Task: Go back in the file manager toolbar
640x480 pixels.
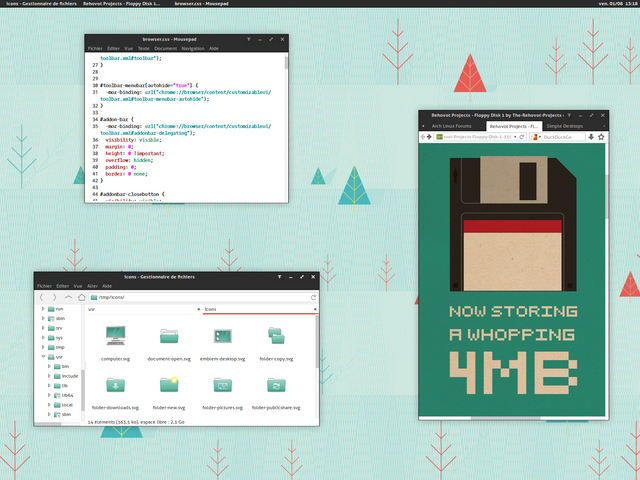Action: [42, 297]
